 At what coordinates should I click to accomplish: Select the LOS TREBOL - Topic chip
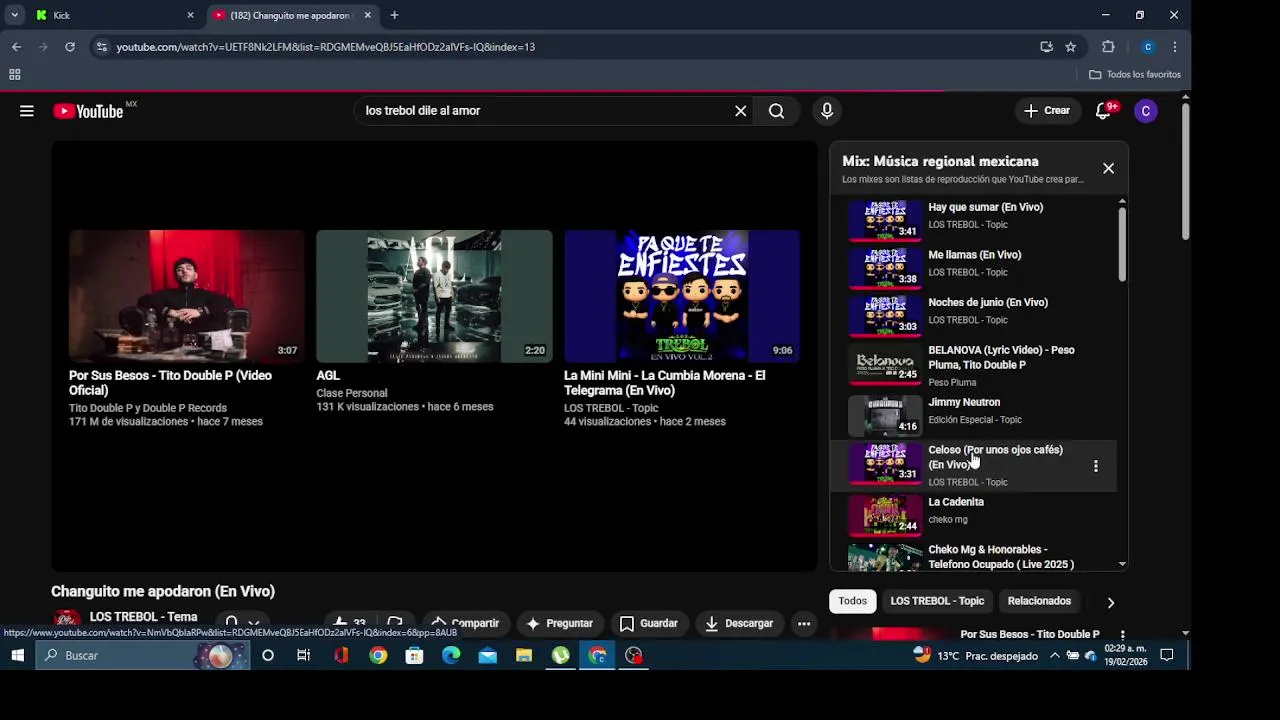click(x=937, y=601)
